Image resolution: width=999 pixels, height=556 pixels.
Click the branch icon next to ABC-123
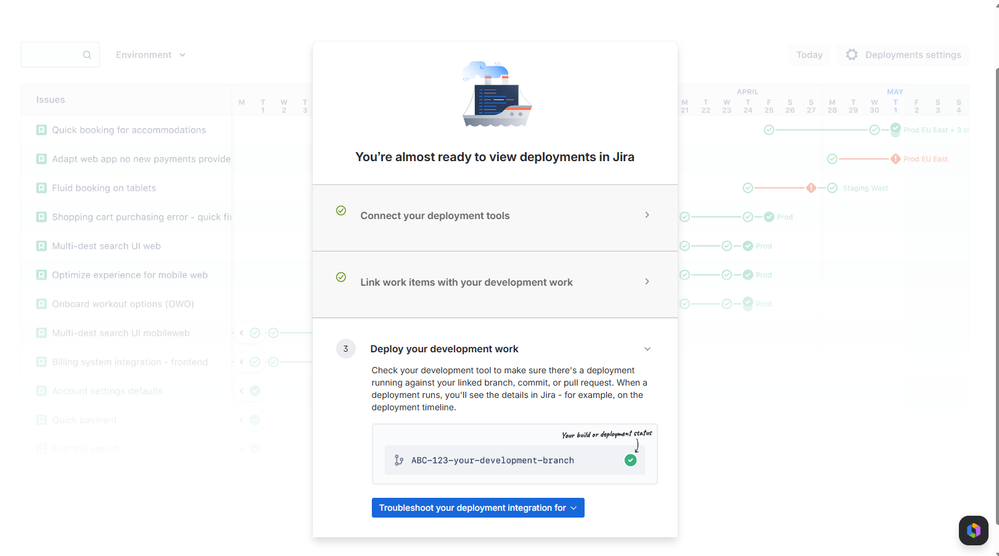399,460
